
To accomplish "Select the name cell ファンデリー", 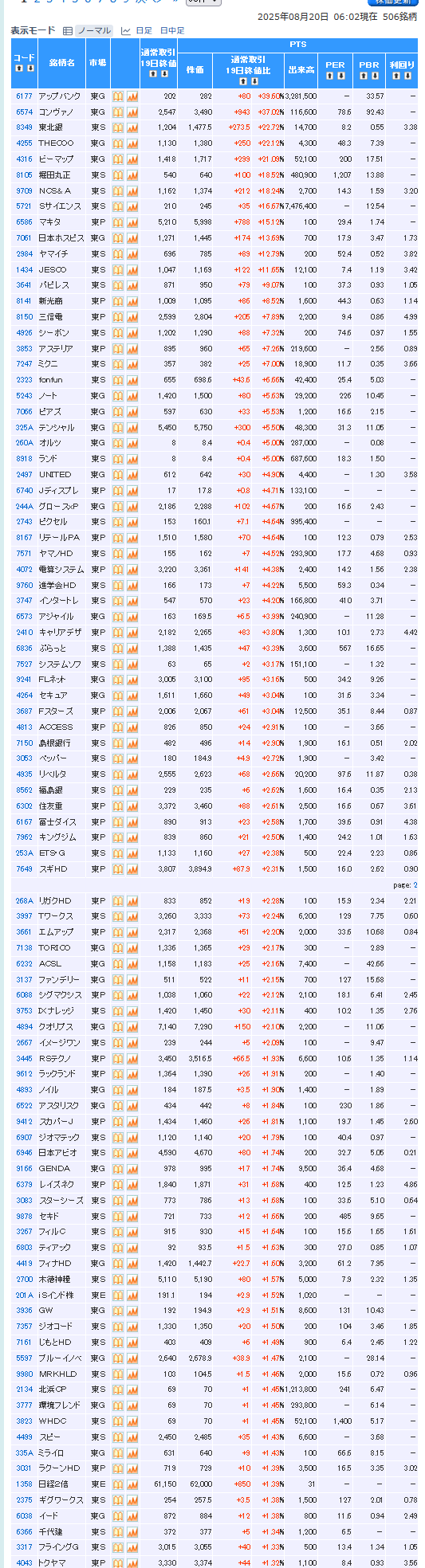I will point(60,980).
